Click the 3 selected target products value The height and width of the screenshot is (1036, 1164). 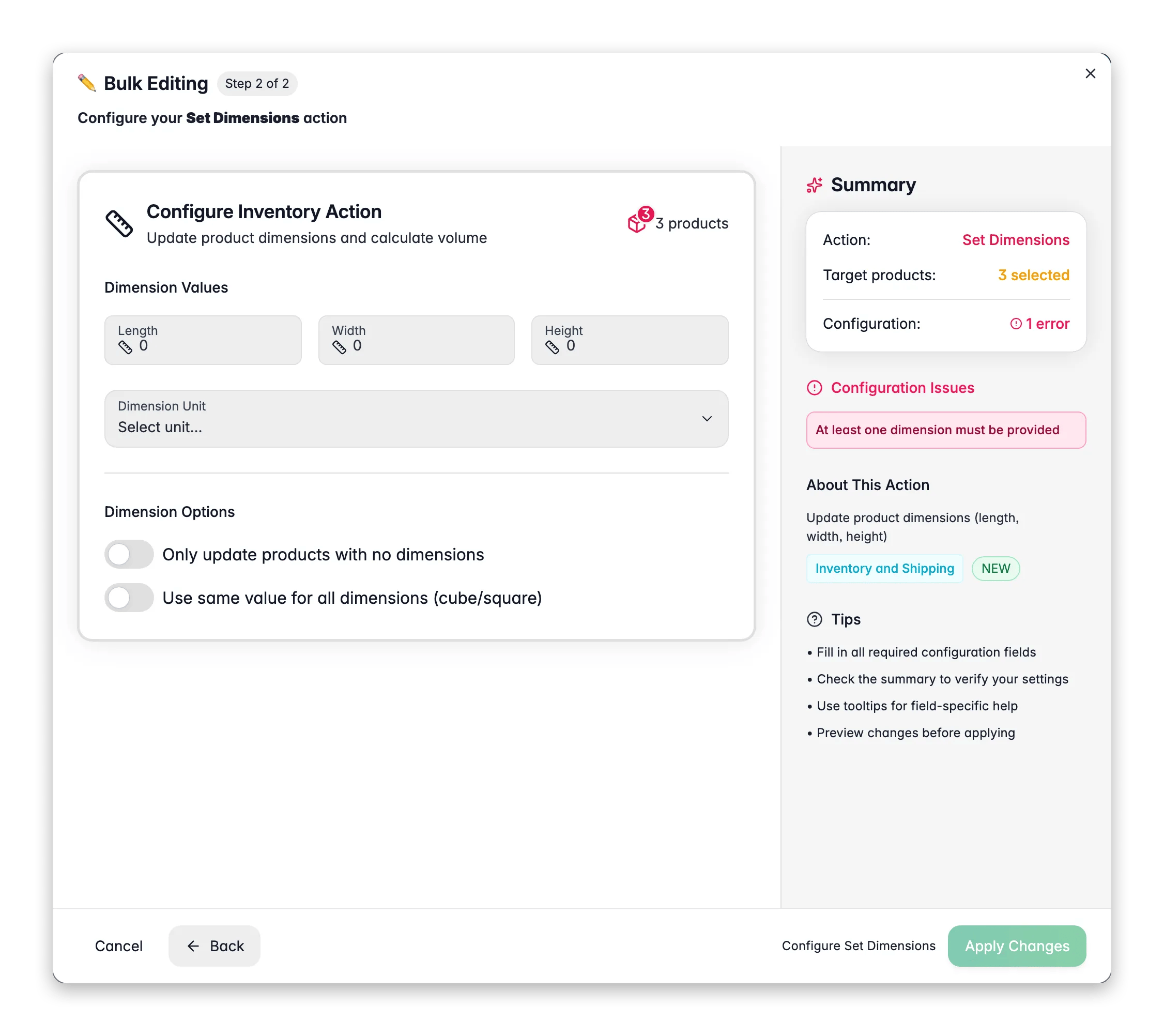1034,275
